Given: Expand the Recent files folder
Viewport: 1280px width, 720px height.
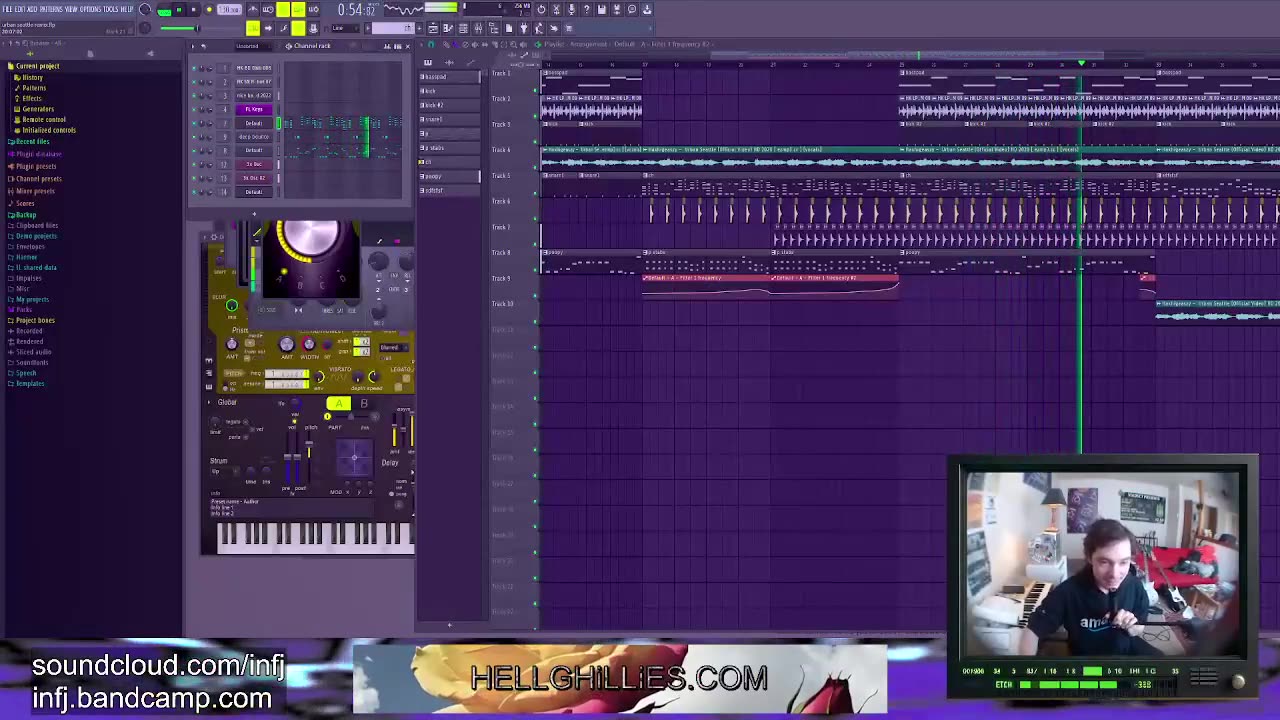Looking at the screenshot, I should pos(30,142).
